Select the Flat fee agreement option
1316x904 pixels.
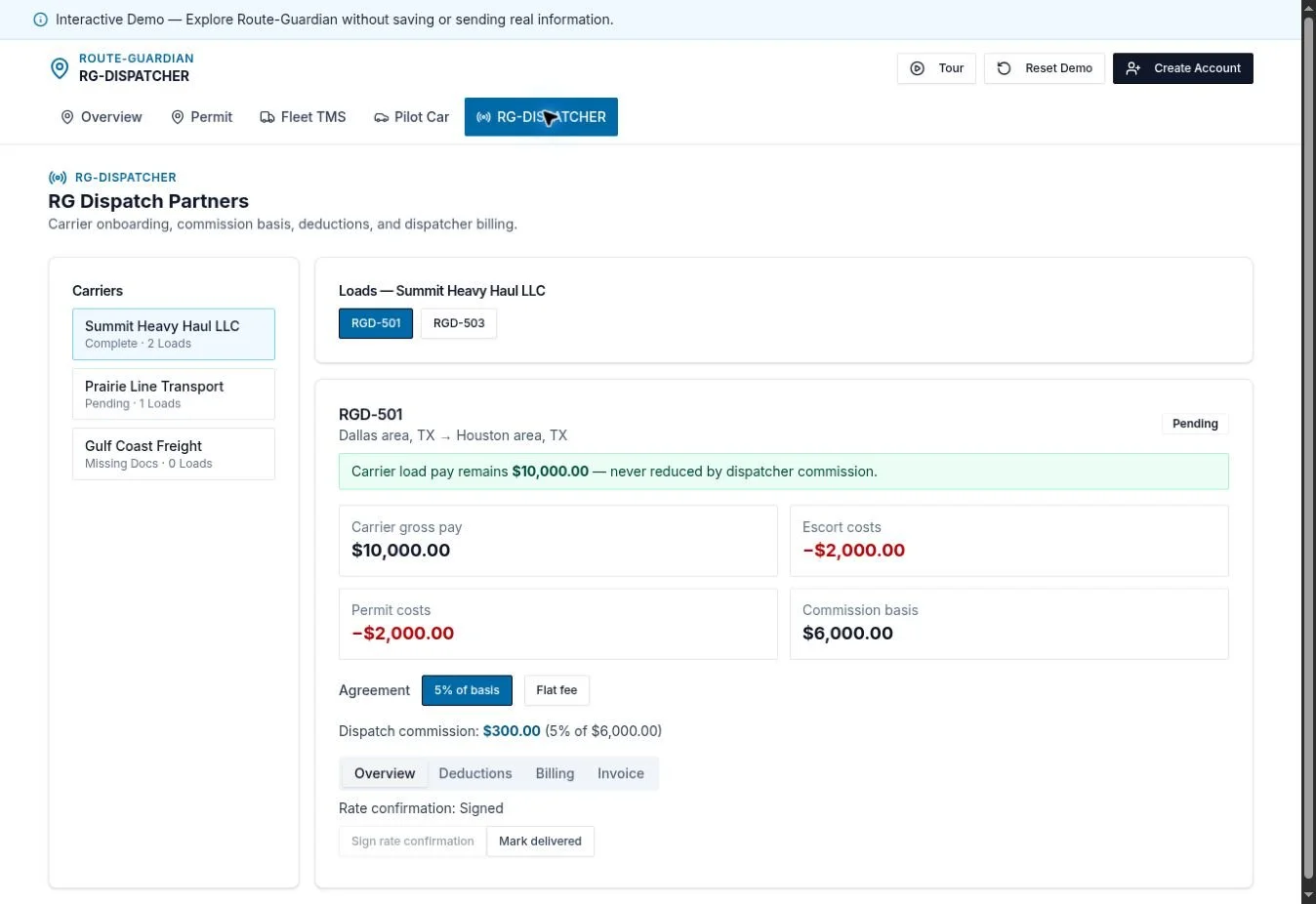click(556, 690)
